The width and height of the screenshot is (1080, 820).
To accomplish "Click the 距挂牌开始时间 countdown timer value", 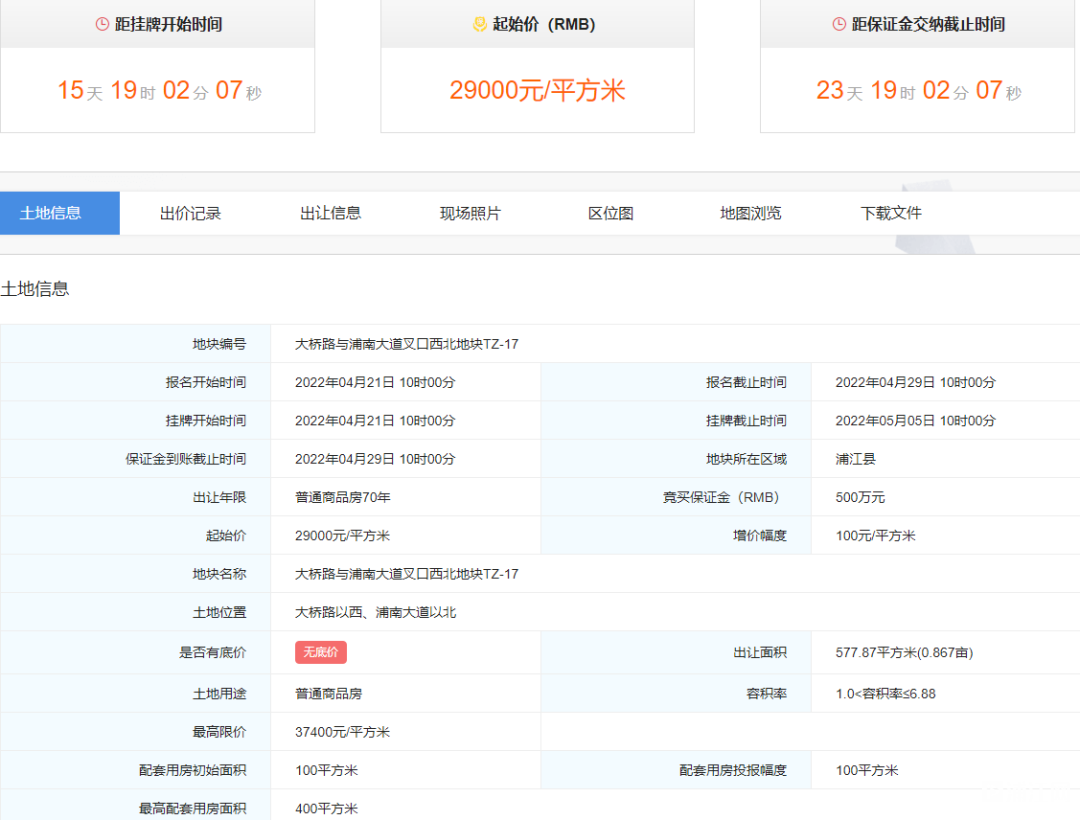I will tap(159, 90).
